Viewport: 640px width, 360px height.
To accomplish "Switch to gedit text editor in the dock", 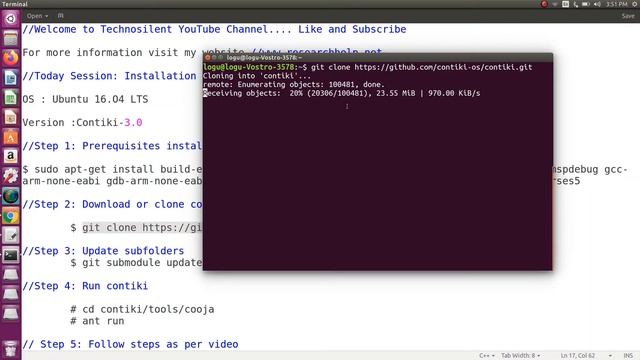I will coord(11,236).
